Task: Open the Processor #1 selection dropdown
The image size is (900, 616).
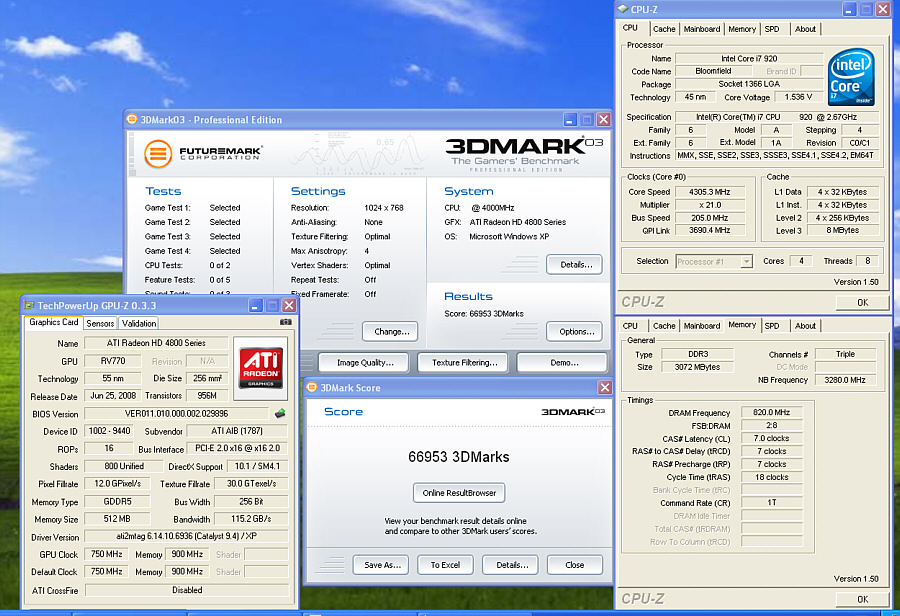Action: (x=746, y=262)
